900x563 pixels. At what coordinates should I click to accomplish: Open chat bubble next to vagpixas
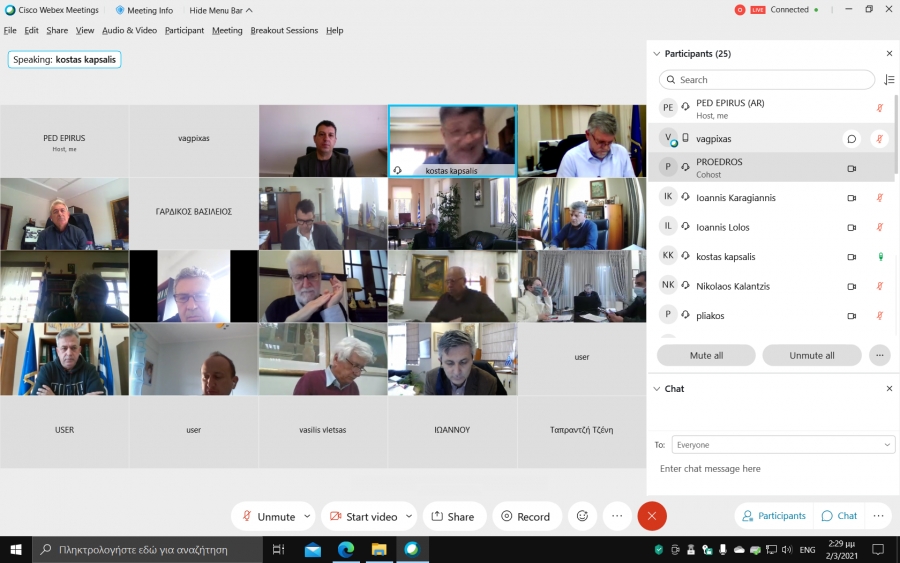[x=851, y=139]
